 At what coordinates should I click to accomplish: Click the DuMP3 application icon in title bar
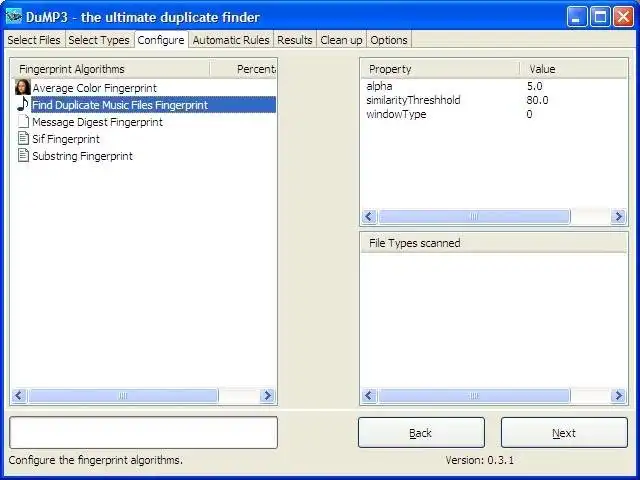tap(14, 17)
